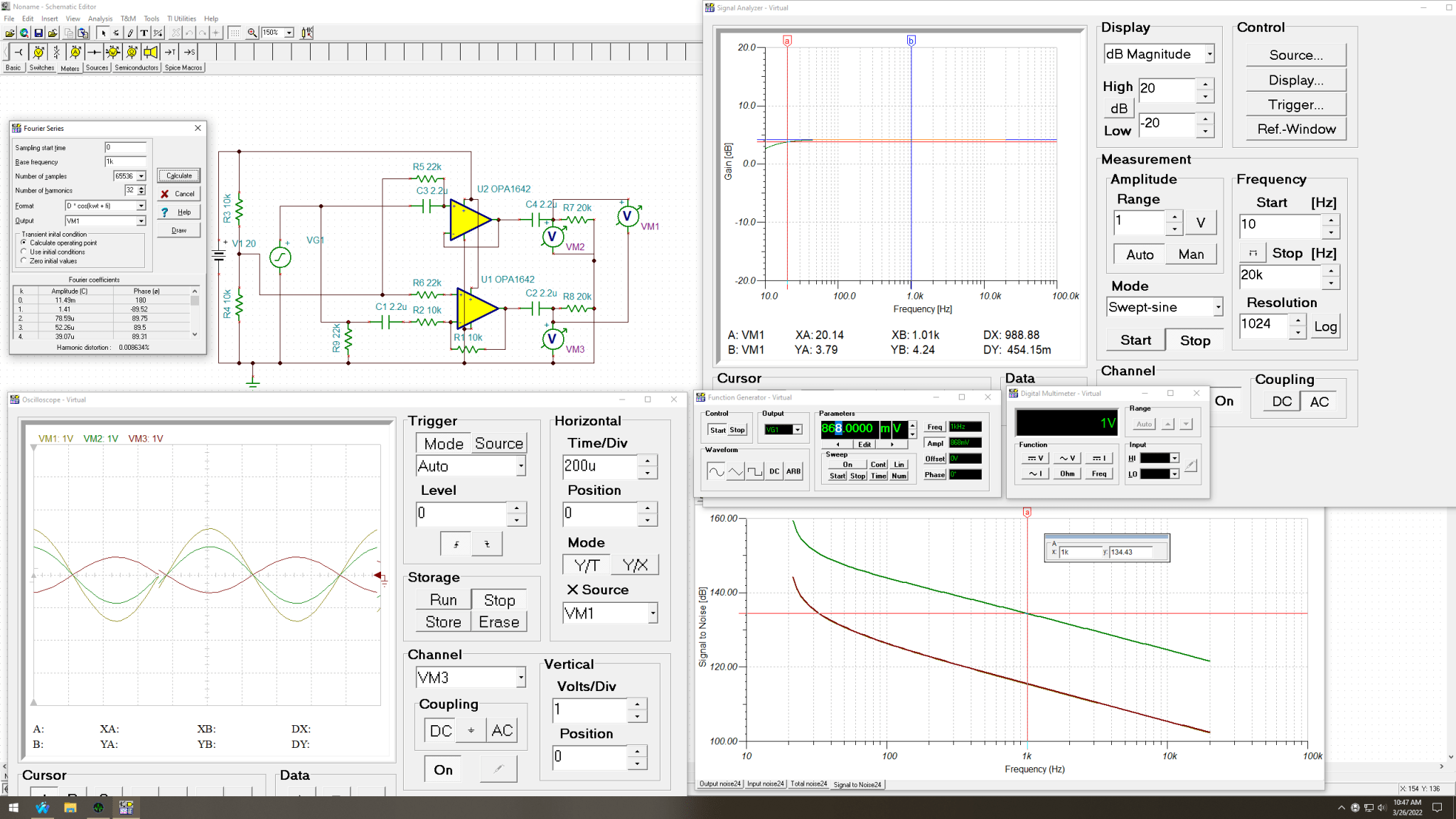Image resolution: width=1456 pixels, height=819 pixels.
Task: Click Calculate in Fourier Series dialog
Action: [179, 176]
